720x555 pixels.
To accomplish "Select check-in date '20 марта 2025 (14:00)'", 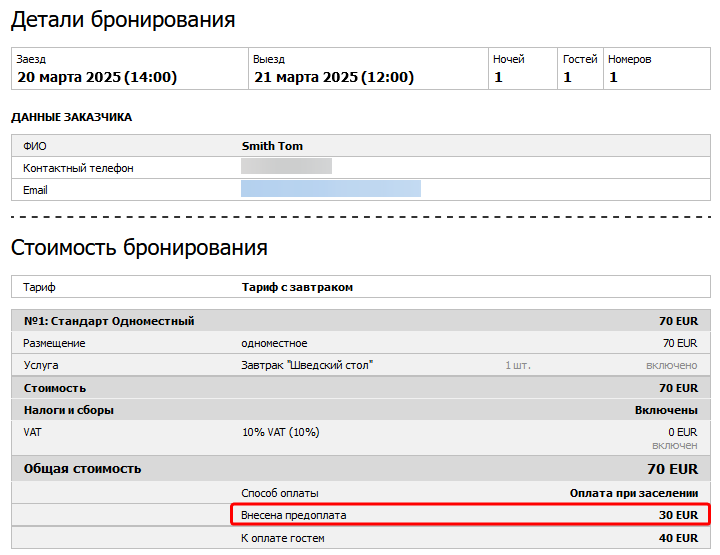I will (x=97, y=77).
